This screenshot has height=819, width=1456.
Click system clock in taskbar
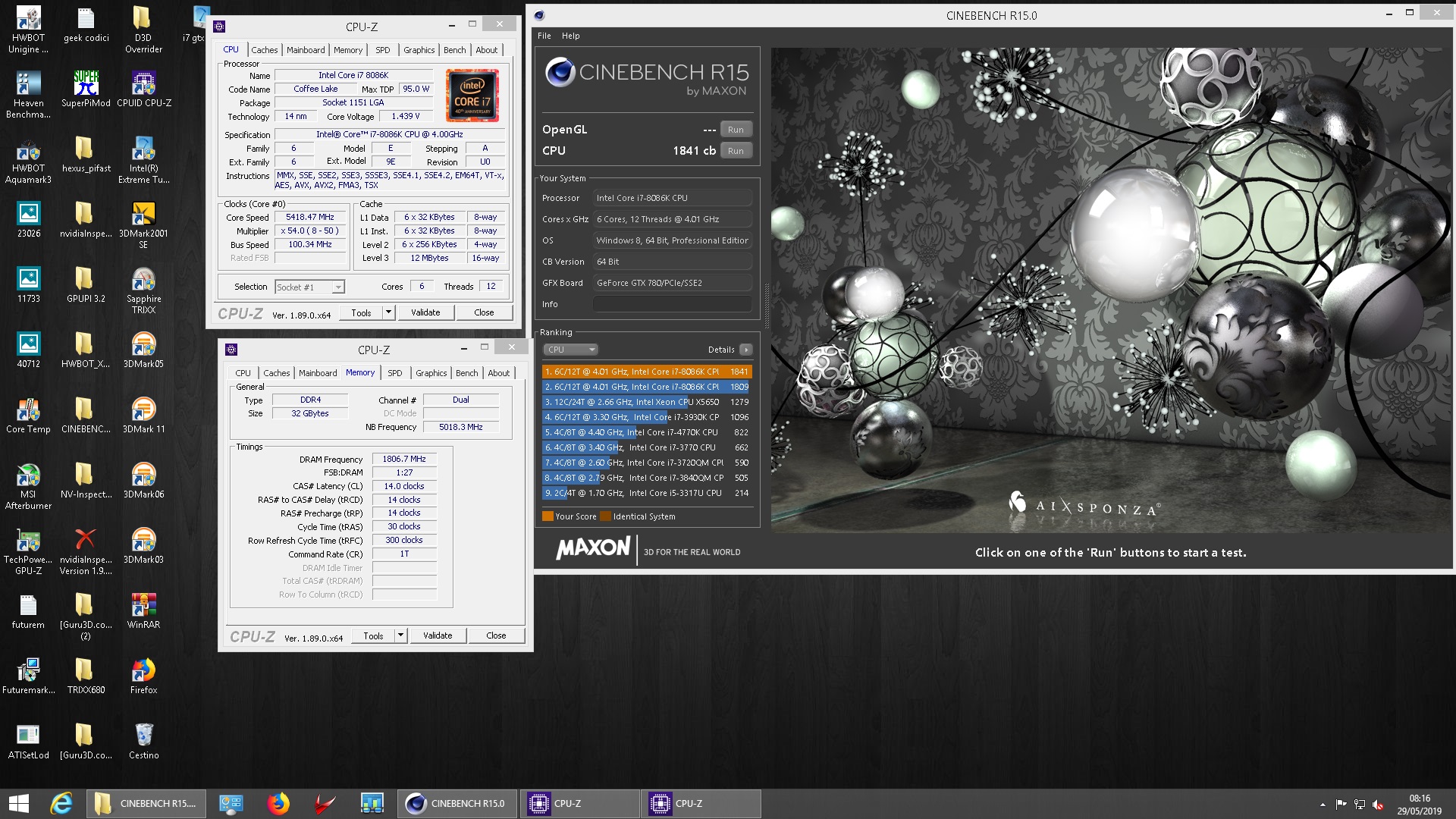[x=1419, y=805]
